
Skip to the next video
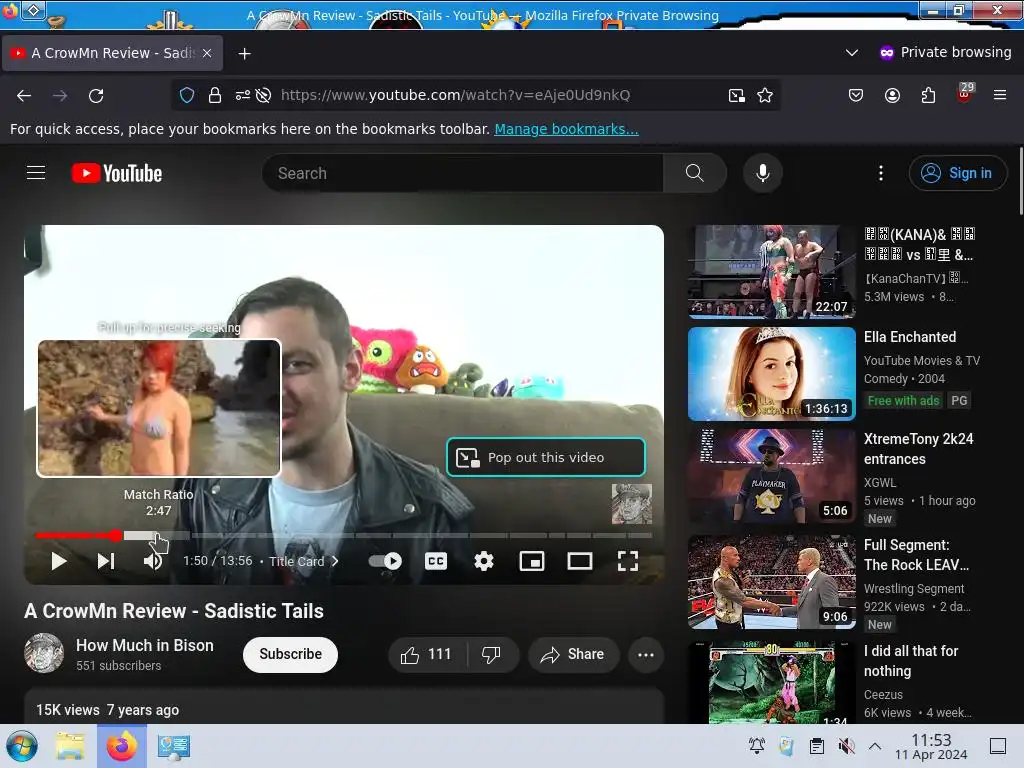[106, 561]
